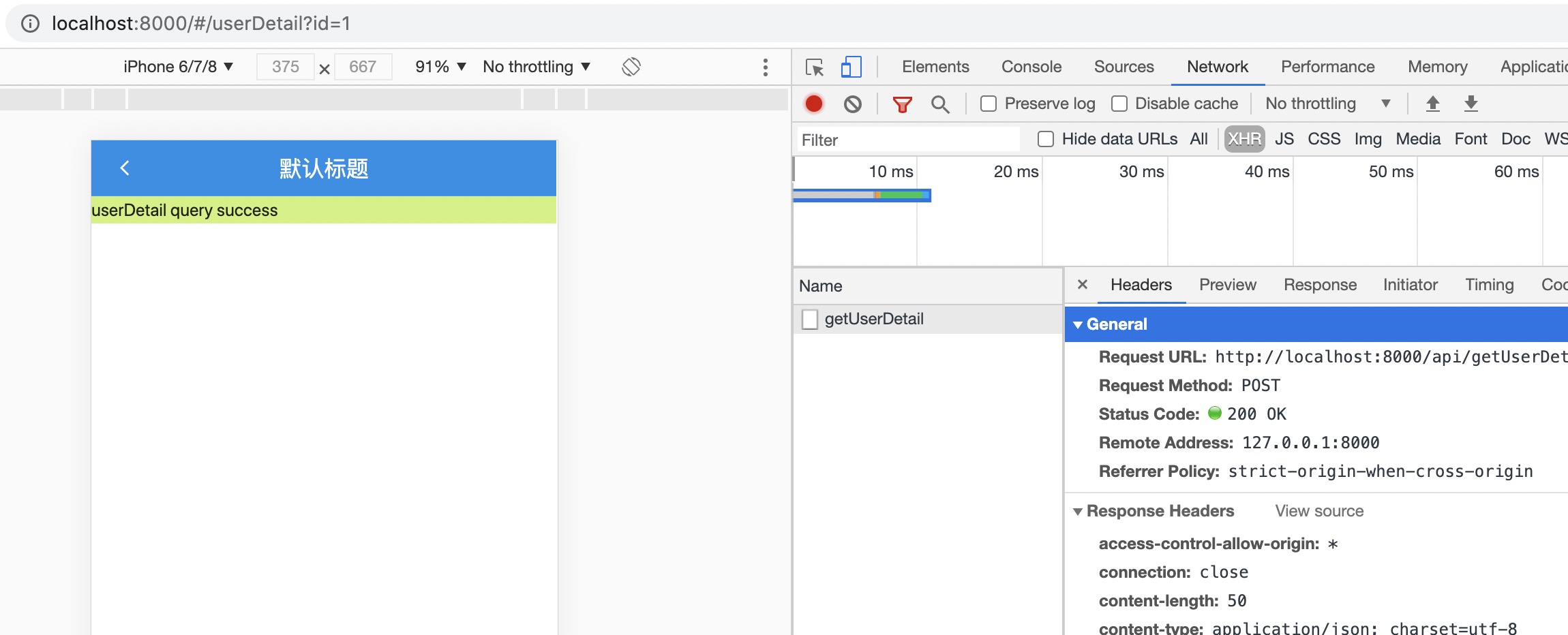Click Remote Address 127.0.0.1:8000 value
The width and height of the screenshot is (1568, 635).
1310,443
